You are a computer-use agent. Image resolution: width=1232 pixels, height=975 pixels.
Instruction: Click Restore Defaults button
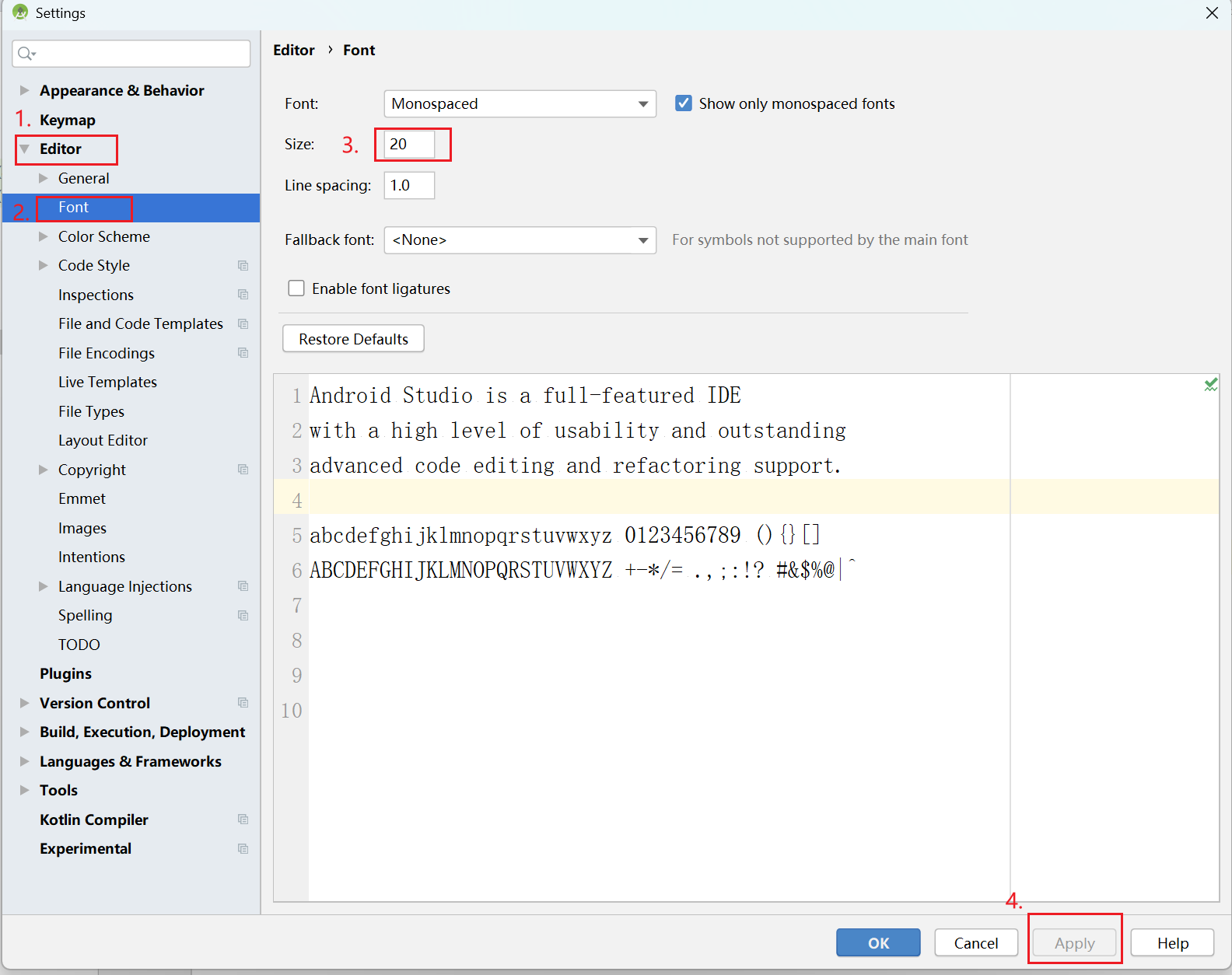pos(353,339)
